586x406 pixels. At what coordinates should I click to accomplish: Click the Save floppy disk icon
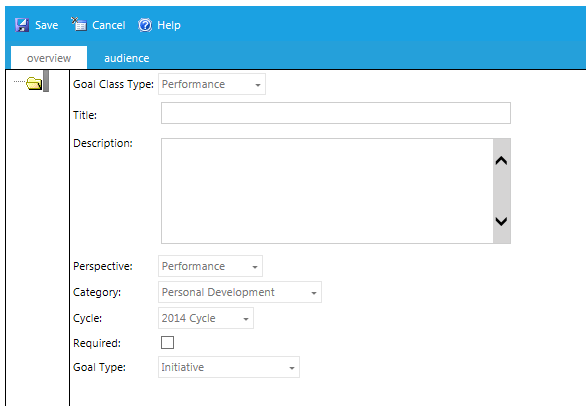pyautogui.click(x=22, y=25)
